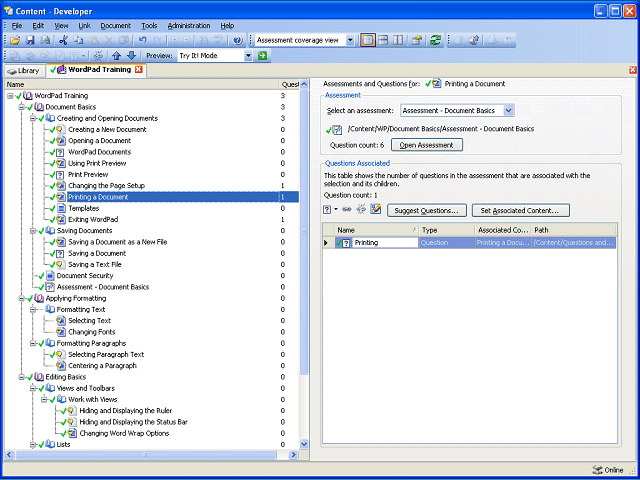The height and width of the screenshot is (480, 640).
Task: Click the green Refresh arrows icon
Action: (x=436, y=40)
